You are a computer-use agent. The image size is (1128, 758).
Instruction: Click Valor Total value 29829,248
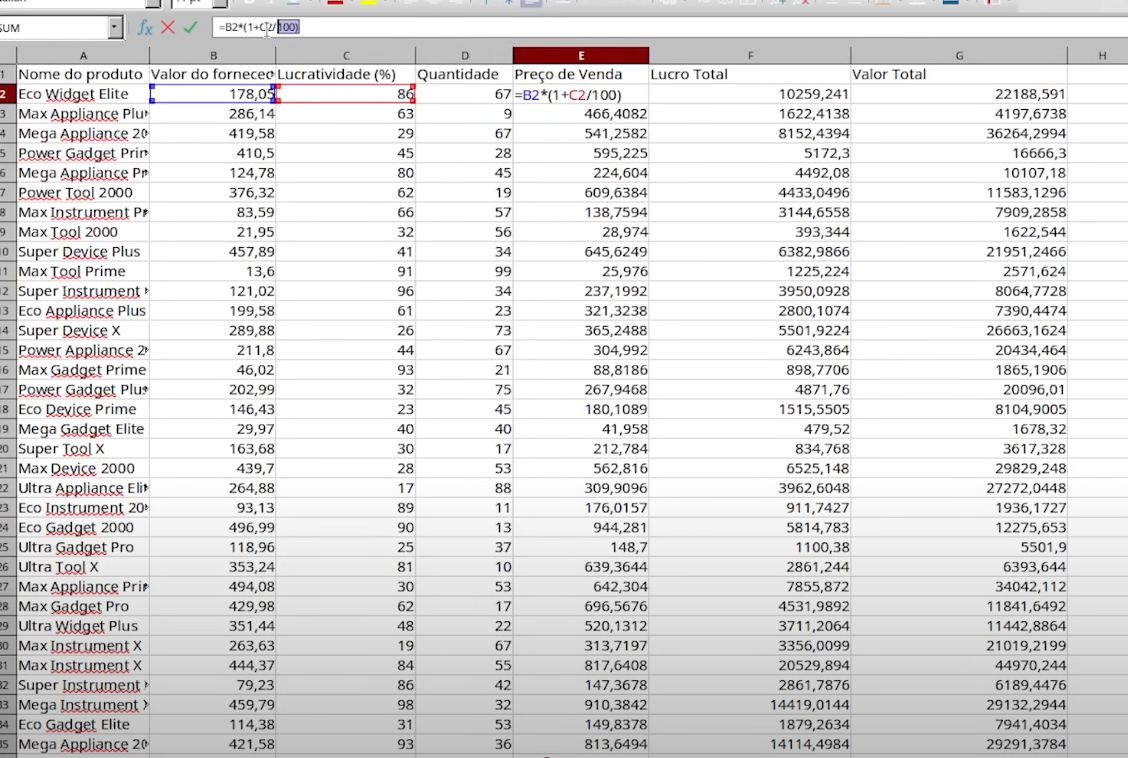959,468
